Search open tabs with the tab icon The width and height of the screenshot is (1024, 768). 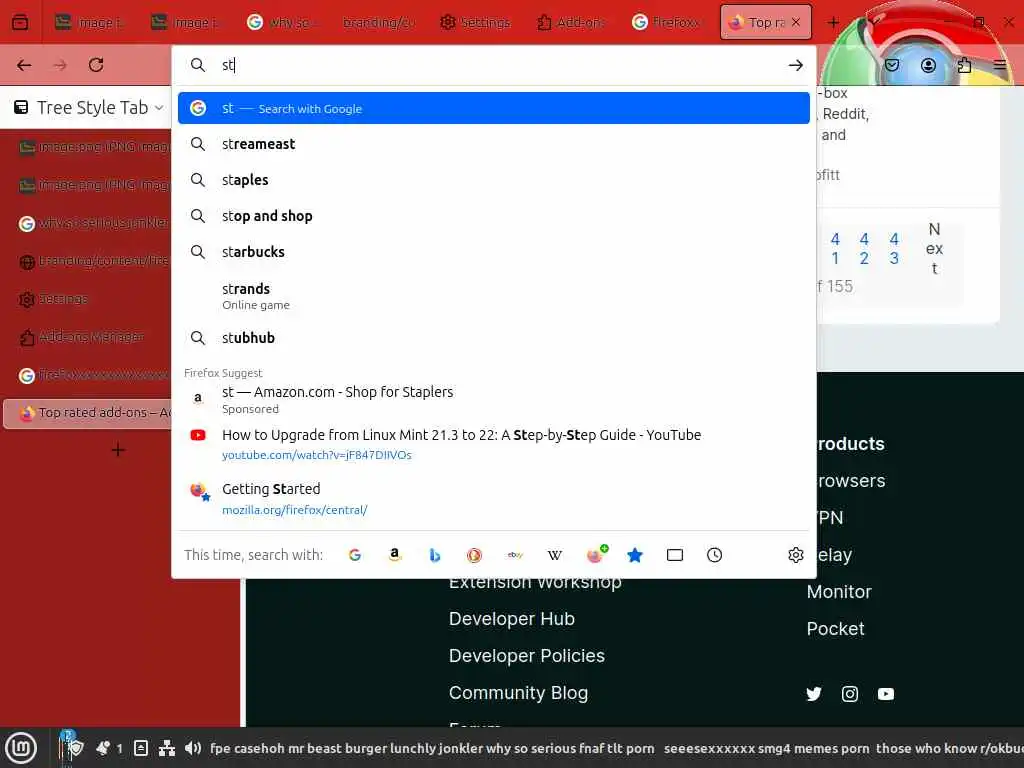[x=675, y=555]
